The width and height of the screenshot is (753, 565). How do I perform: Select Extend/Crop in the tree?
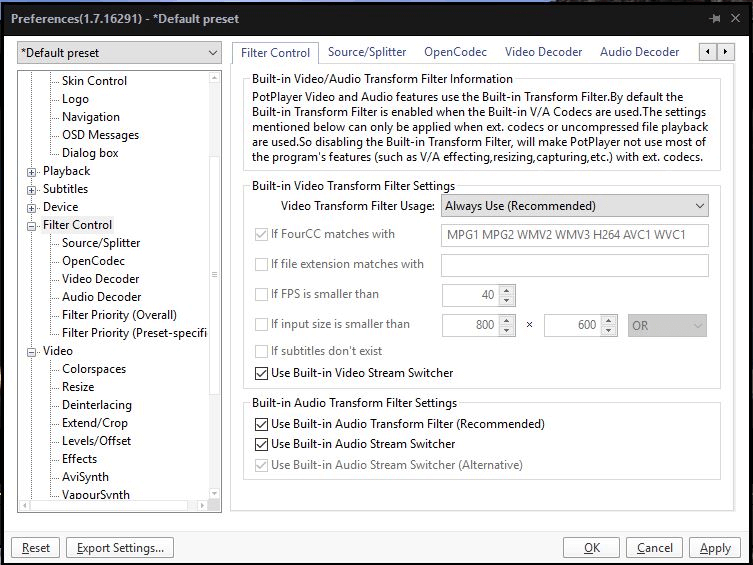pos(95,423)
